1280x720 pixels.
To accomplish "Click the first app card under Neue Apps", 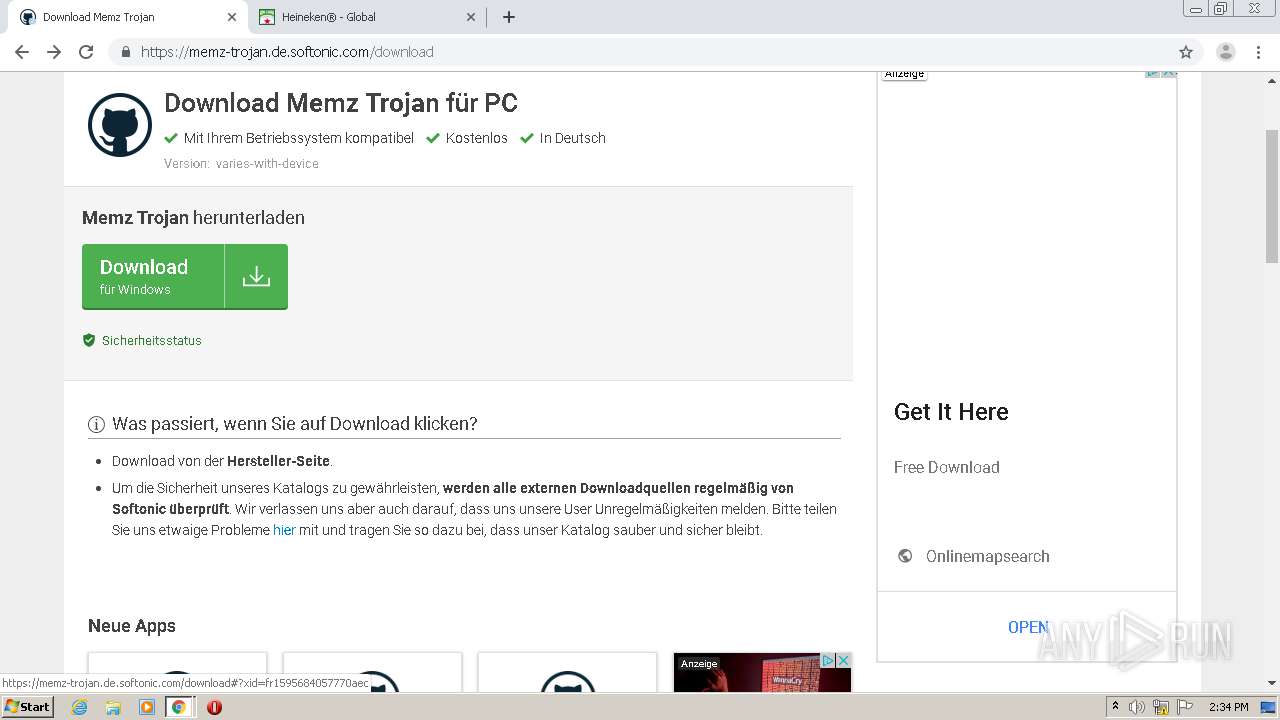I will 177,672.
